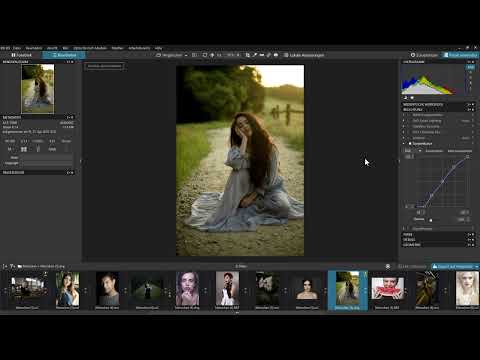Open the Vergleichen dropdown arrow
The width and height of the screenshot is (480, 360).
[186, 55]
